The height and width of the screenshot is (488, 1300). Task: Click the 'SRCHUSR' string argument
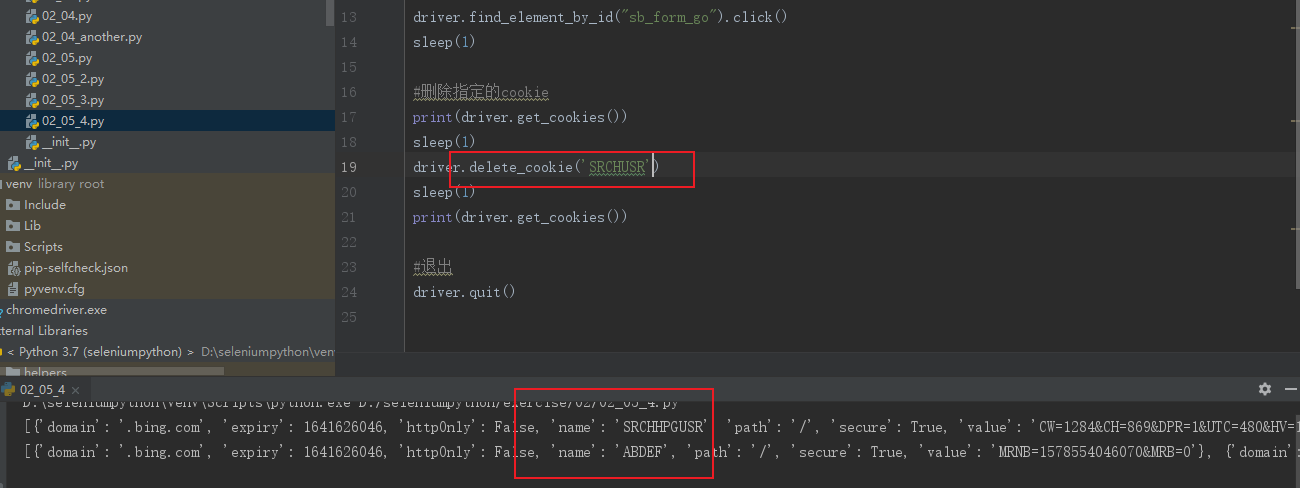pos(617,167)
